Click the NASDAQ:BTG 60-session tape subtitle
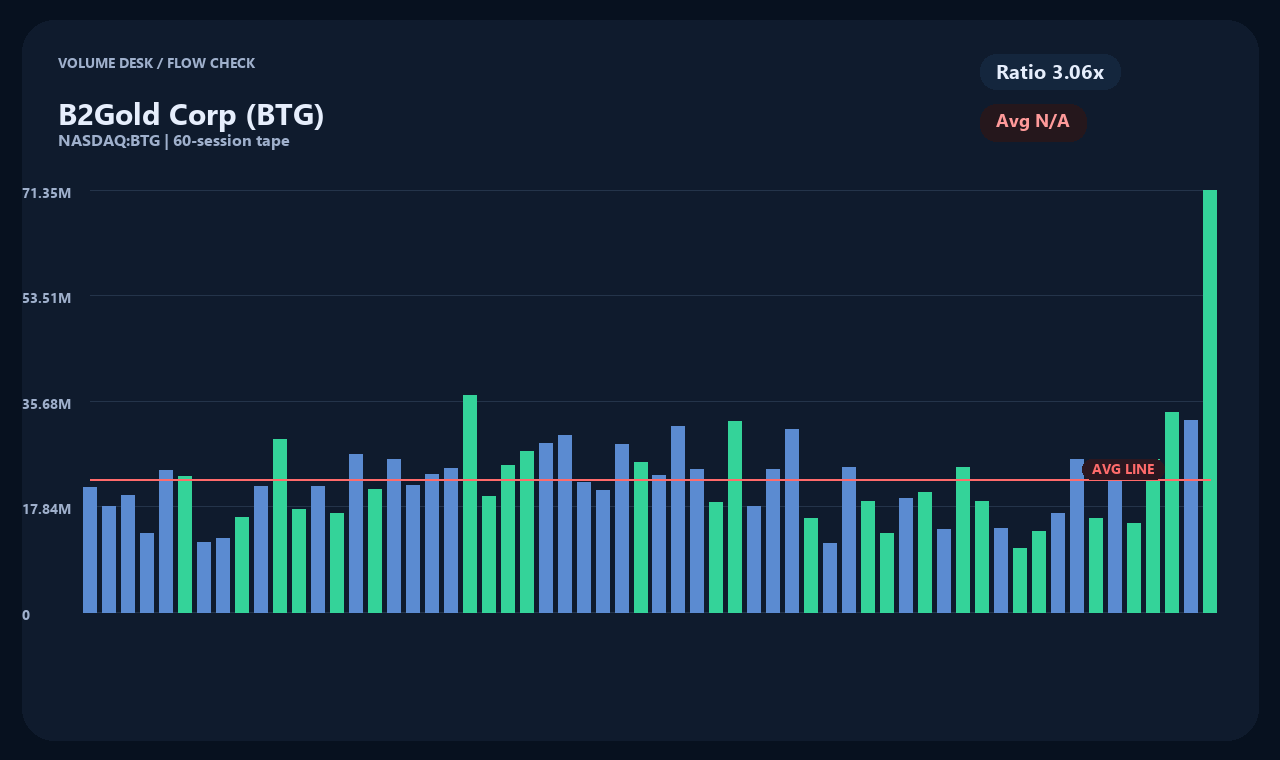The height and width of the screenshot is (760, 1280). (x=174, y=141)
